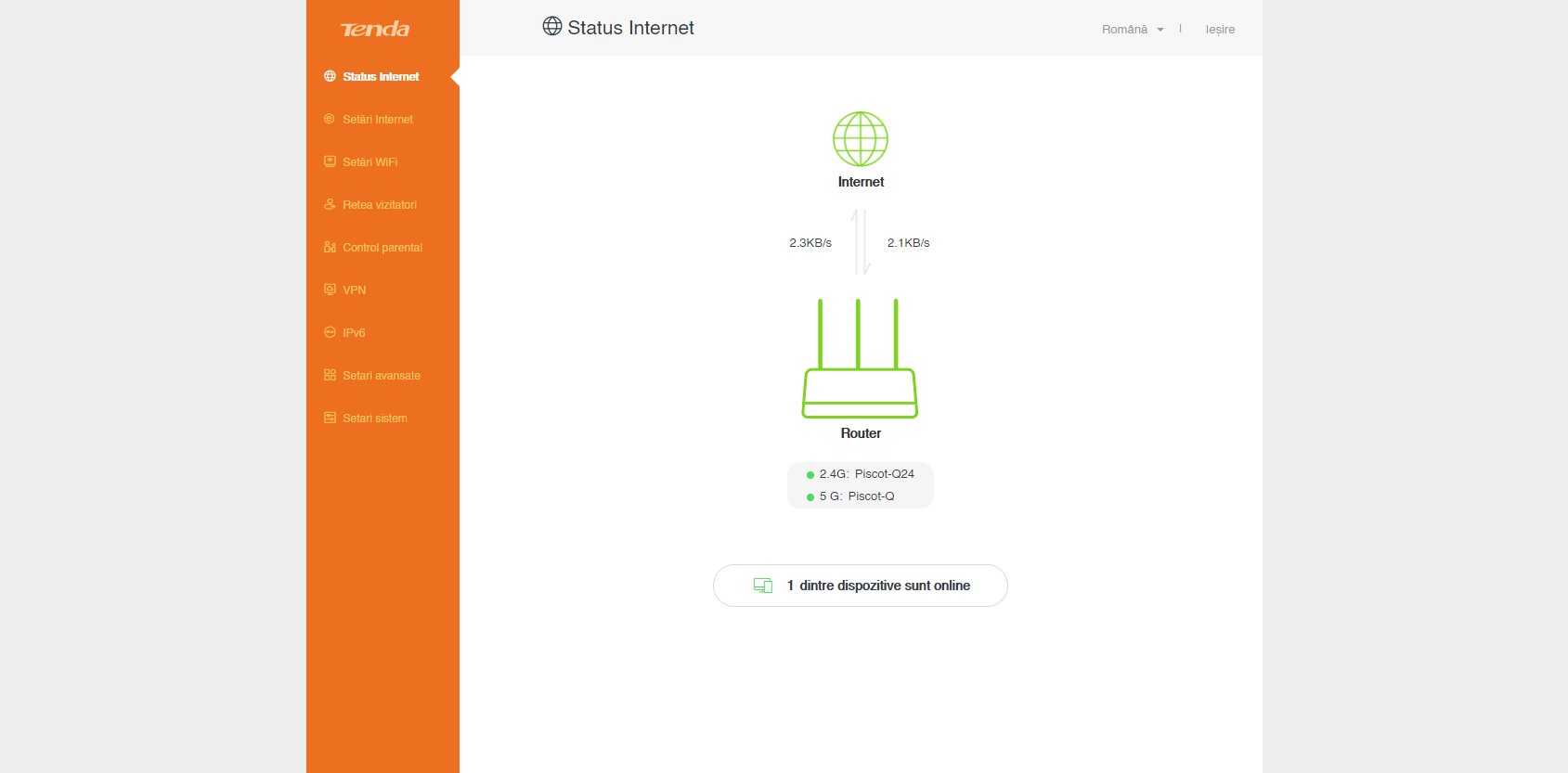Click the green Router illustration
Viewport: 1568px width, 773px height.
click(860, 360)
